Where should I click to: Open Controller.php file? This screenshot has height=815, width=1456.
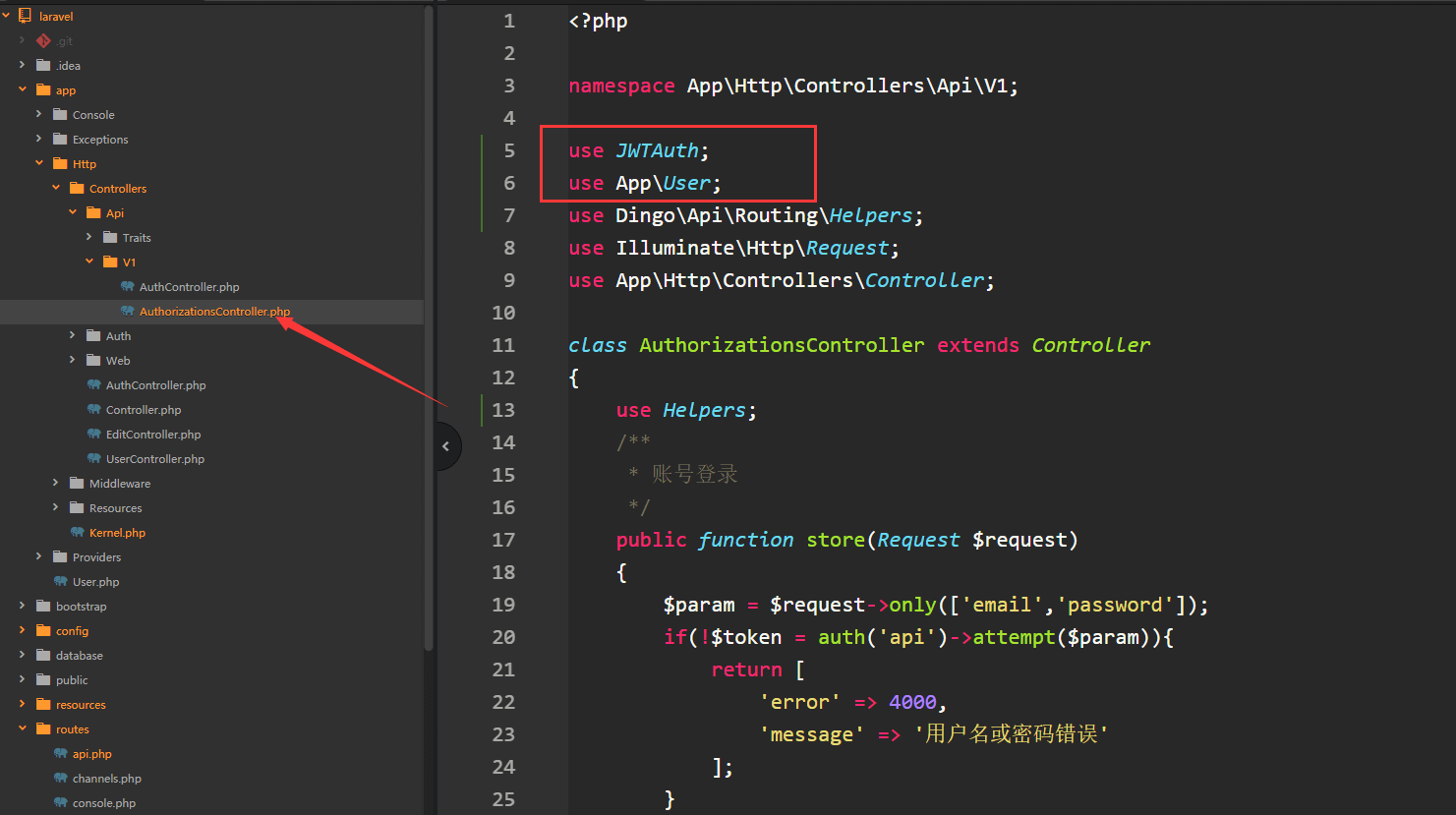click(x=144, y=410)
